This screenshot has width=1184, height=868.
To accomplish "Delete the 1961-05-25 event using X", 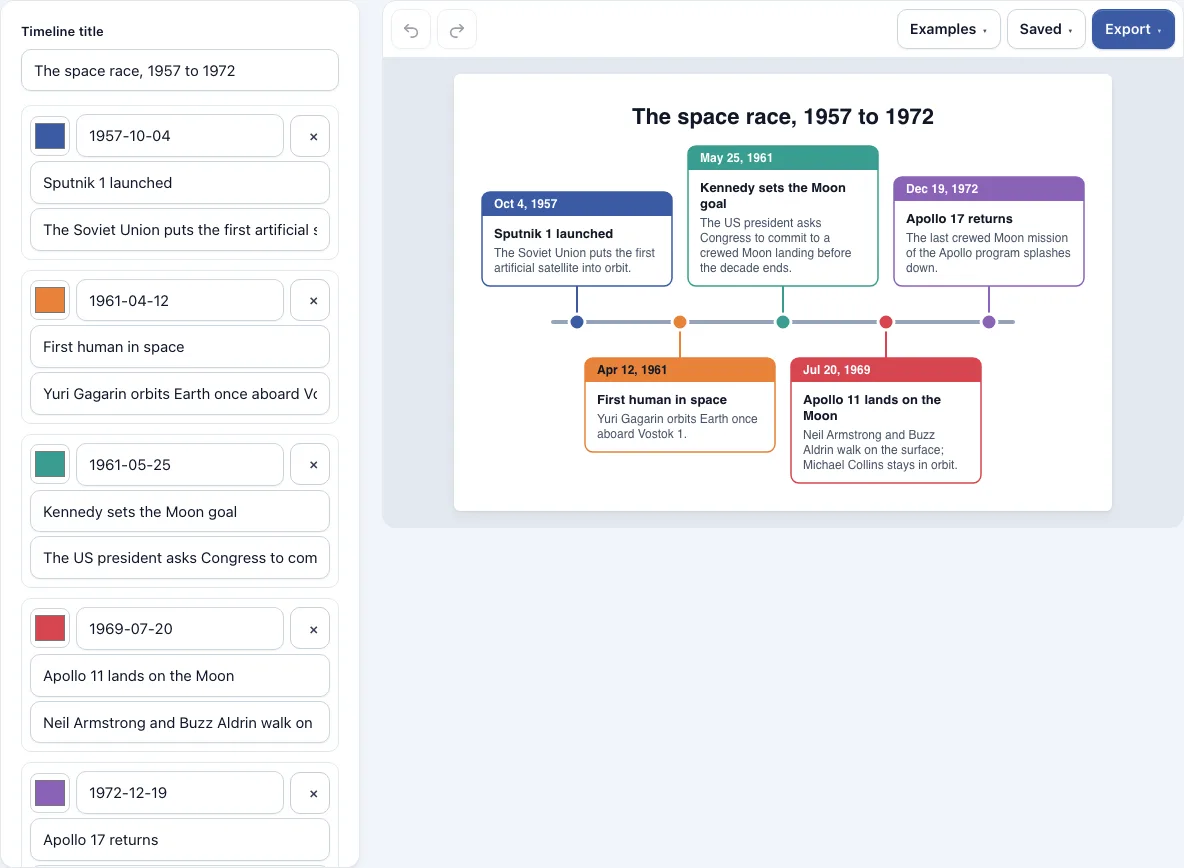I will [x=310, y=465].
